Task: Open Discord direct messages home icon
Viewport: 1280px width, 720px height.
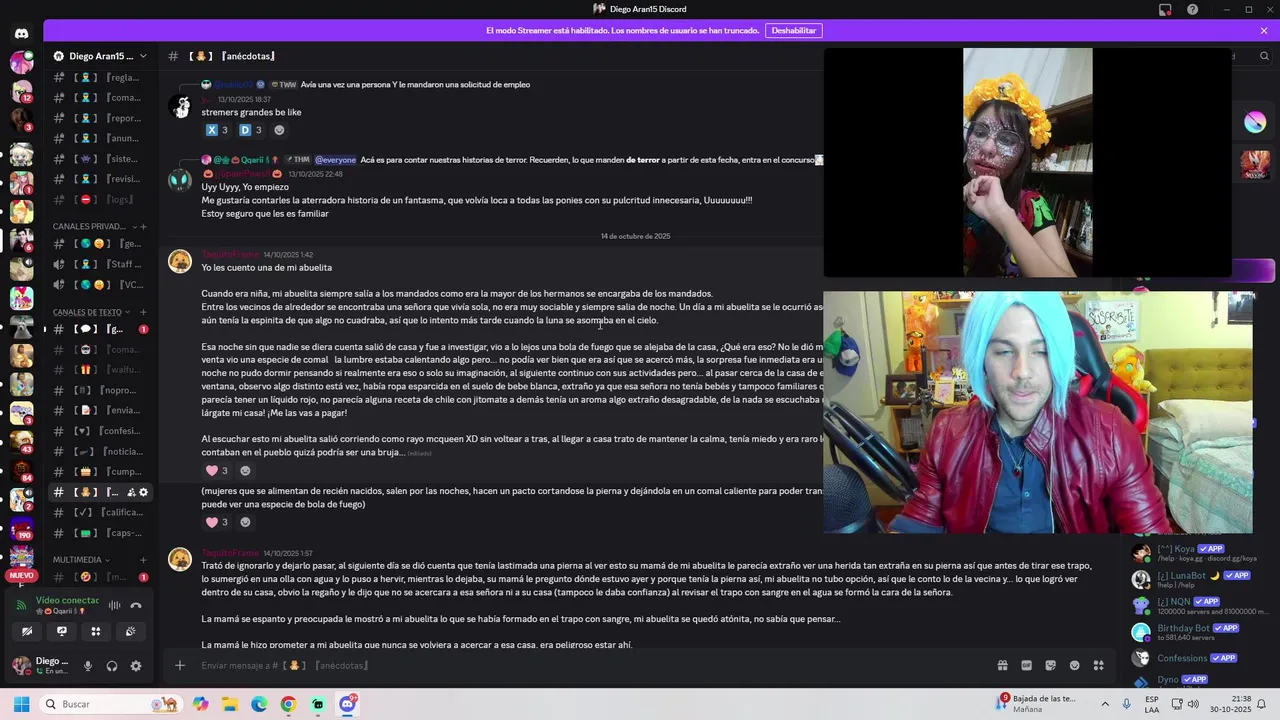Action: (x=21, y=33)
